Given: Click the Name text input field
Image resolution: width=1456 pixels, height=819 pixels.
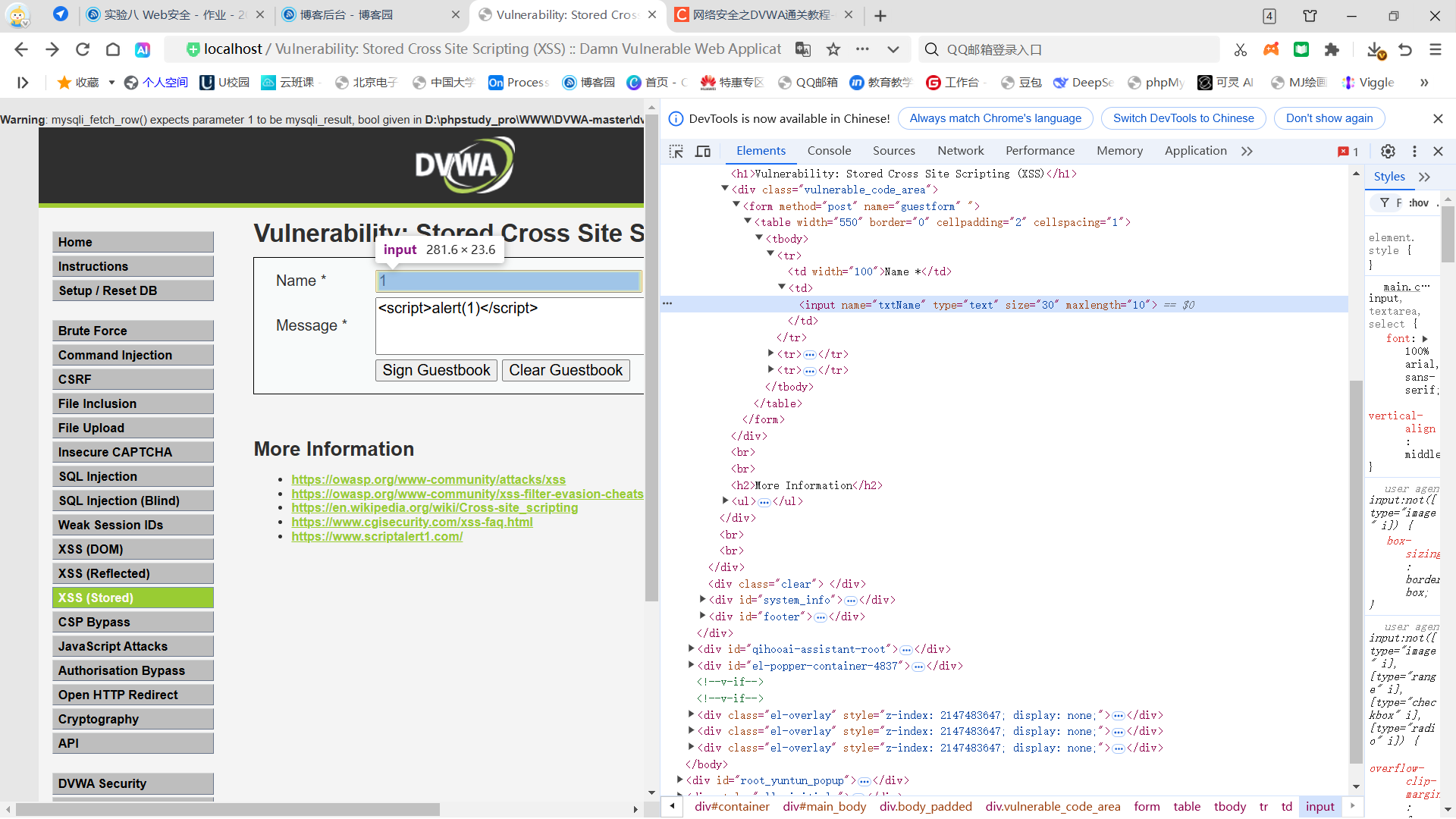Looking at the screenshot, I should [508, 281].
